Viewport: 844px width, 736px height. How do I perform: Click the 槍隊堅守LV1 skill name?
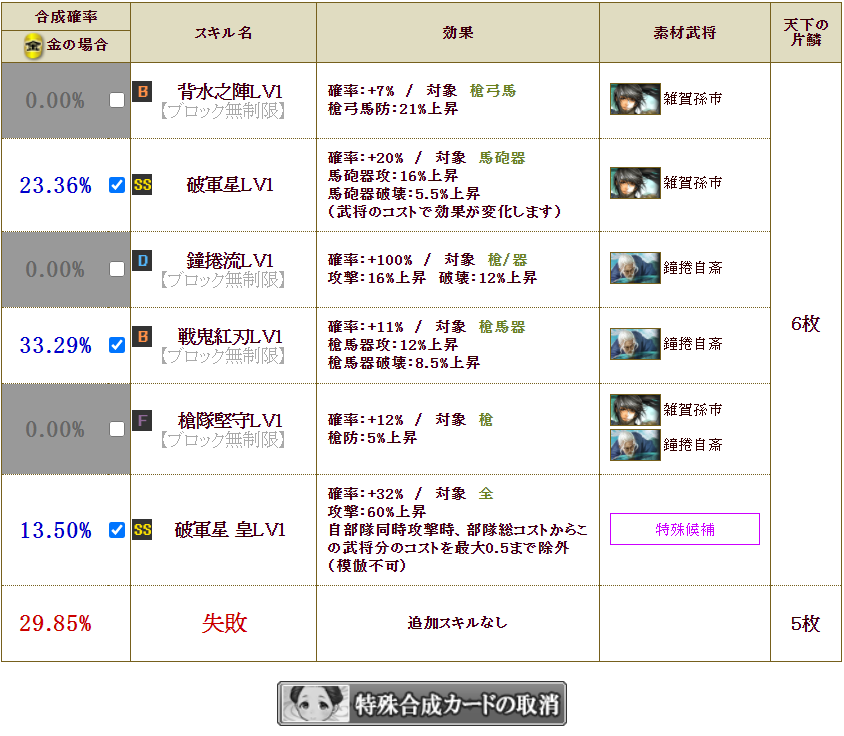pos(230,420)
